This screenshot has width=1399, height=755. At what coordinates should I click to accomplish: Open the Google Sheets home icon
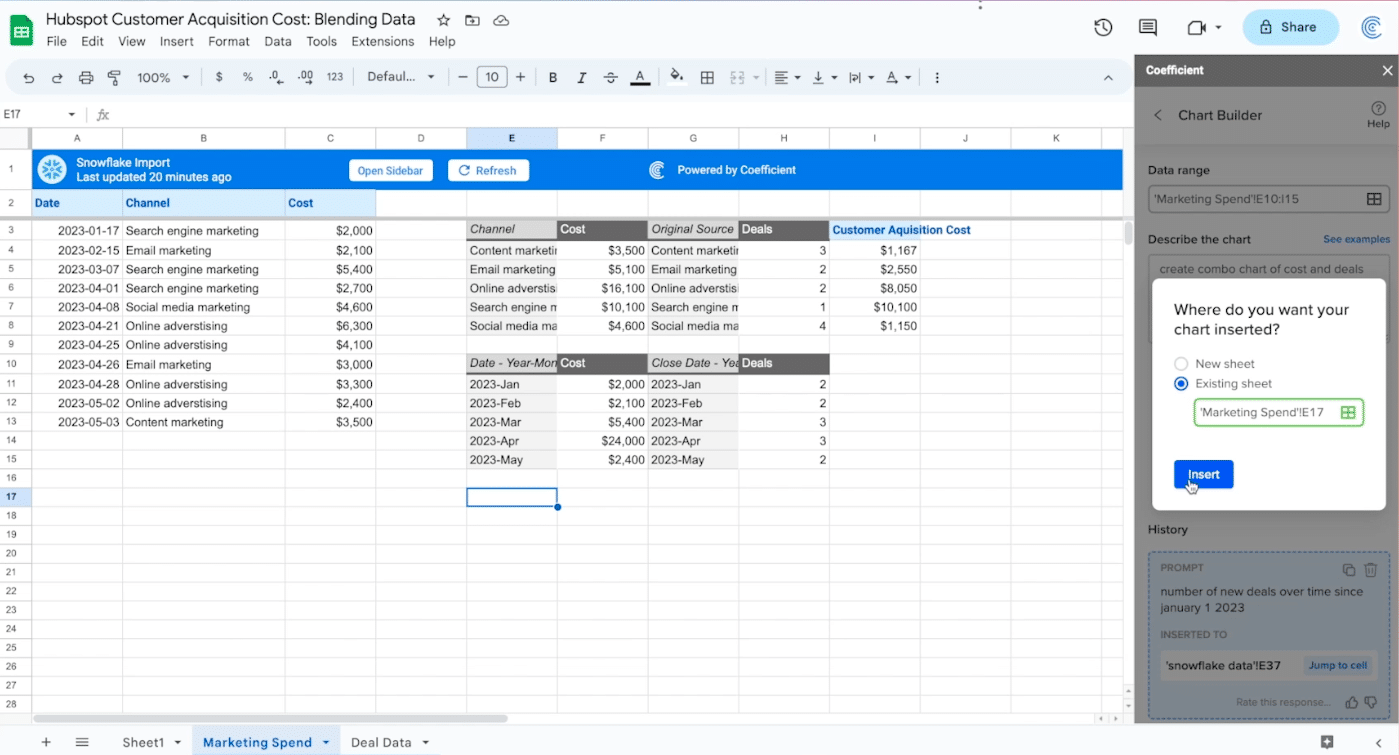[x=21, y=30]
